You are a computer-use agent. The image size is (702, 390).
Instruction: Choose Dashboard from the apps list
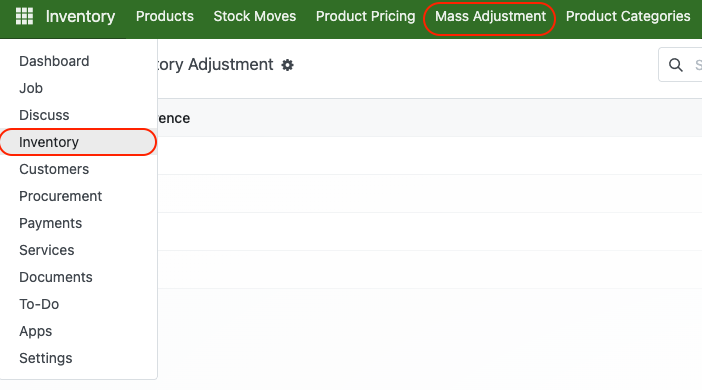pyautogui.click(x=78, y=61)
